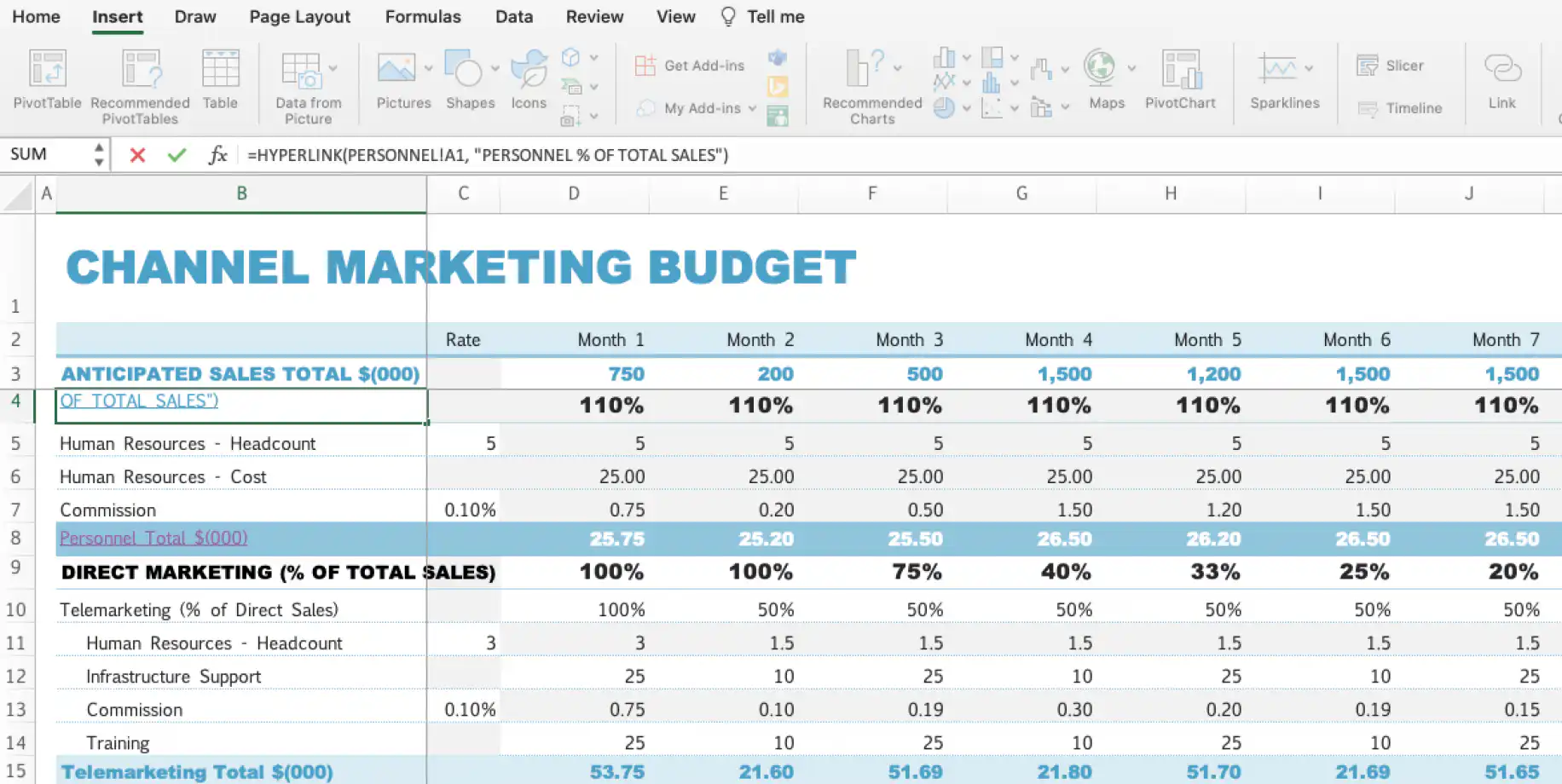1562x784 pixels.
Task: Confirm formula with the green checkmark
Action: [x=176, y=155]
